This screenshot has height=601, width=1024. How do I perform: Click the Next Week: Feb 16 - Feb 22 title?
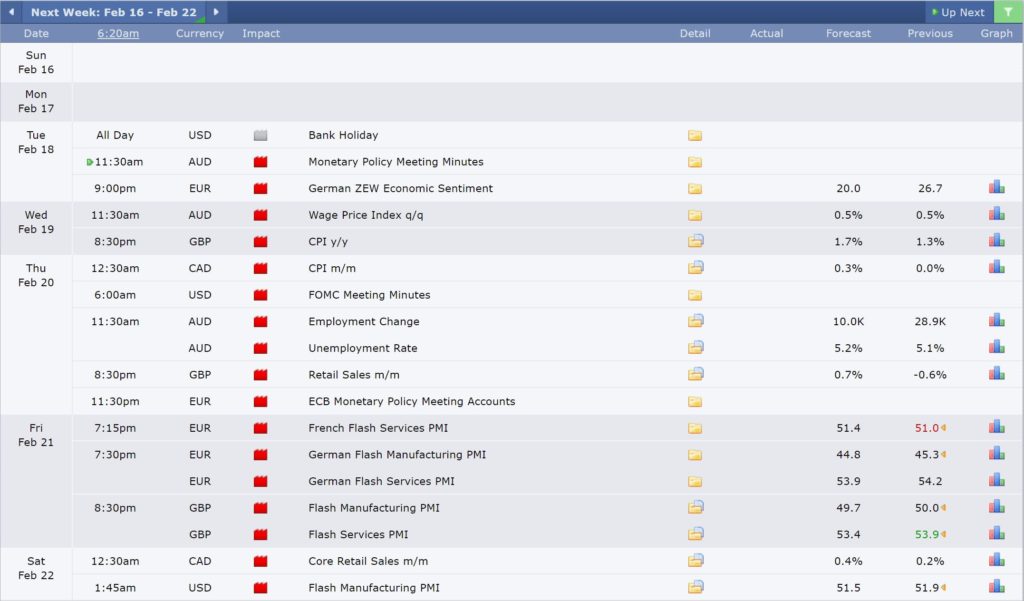114,12
